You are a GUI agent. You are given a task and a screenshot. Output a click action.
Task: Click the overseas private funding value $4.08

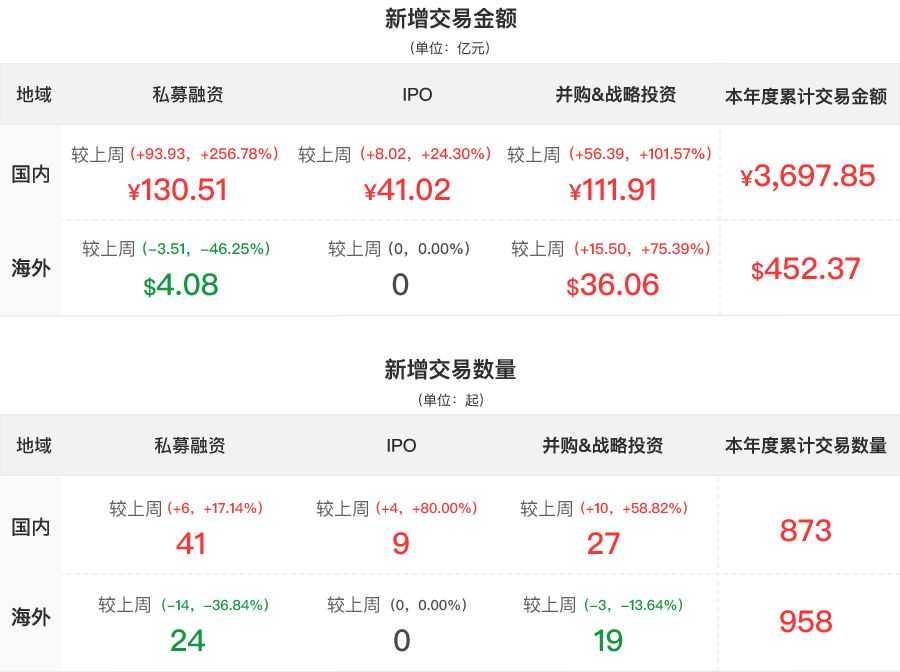181,285
